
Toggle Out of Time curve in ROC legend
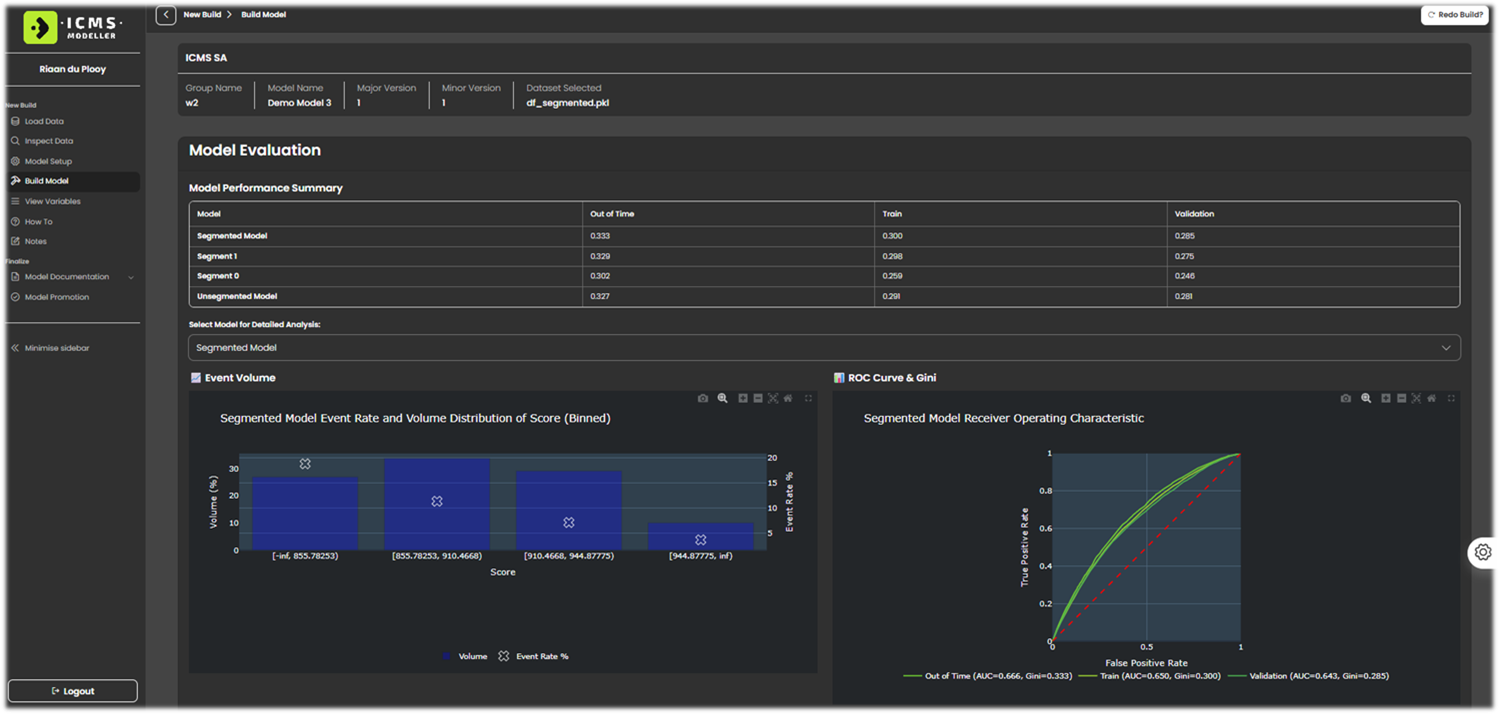[987, 676]
